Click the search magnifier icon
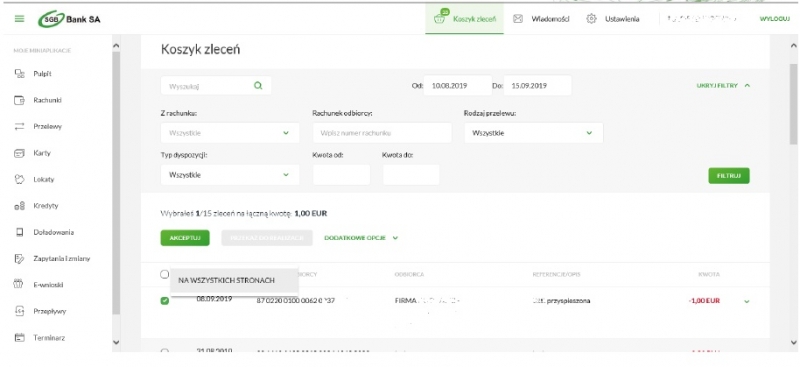This screenshot has height=367, width=800. 258,86
